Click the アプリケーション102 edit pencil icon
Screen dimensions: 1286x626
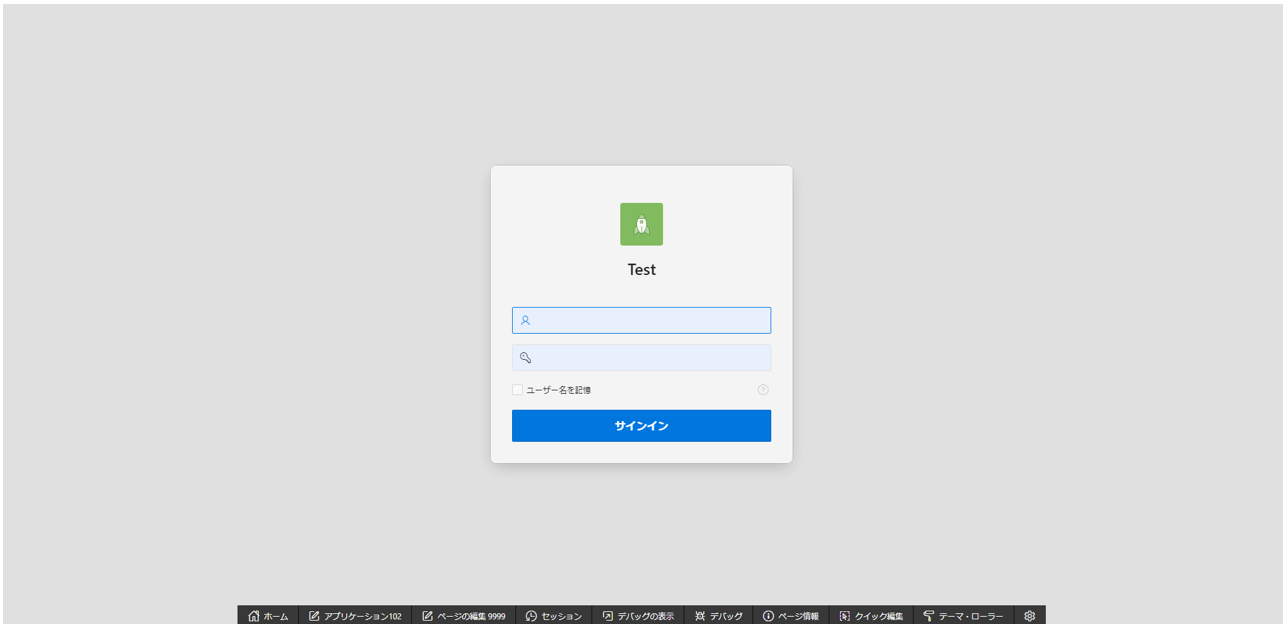(x=314, y=615)
